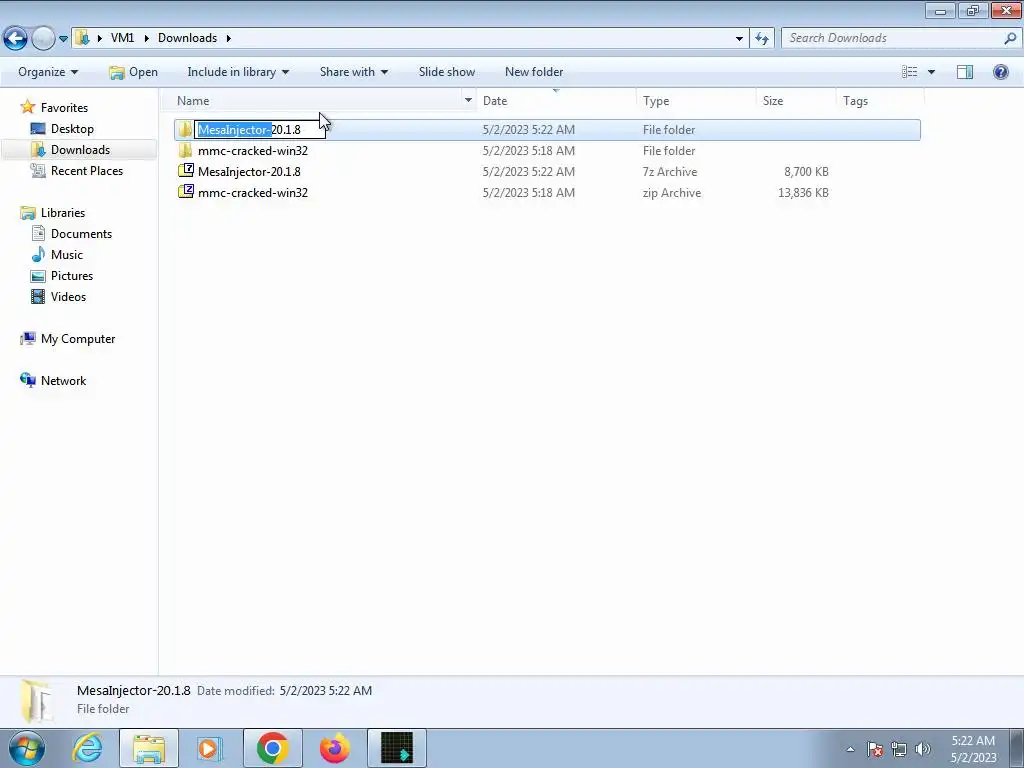
Task: Launch Internet Explorer from the taskbar
Action: tap(88, 748)
